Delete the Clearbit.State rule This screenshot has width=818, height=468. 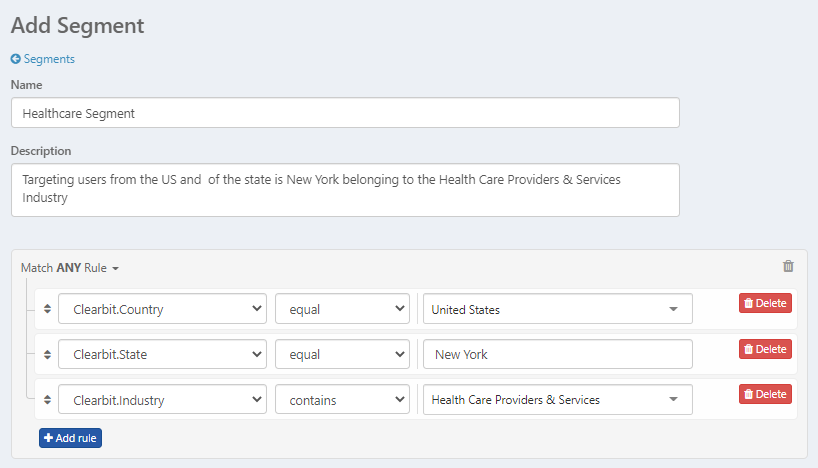[765, 349]
